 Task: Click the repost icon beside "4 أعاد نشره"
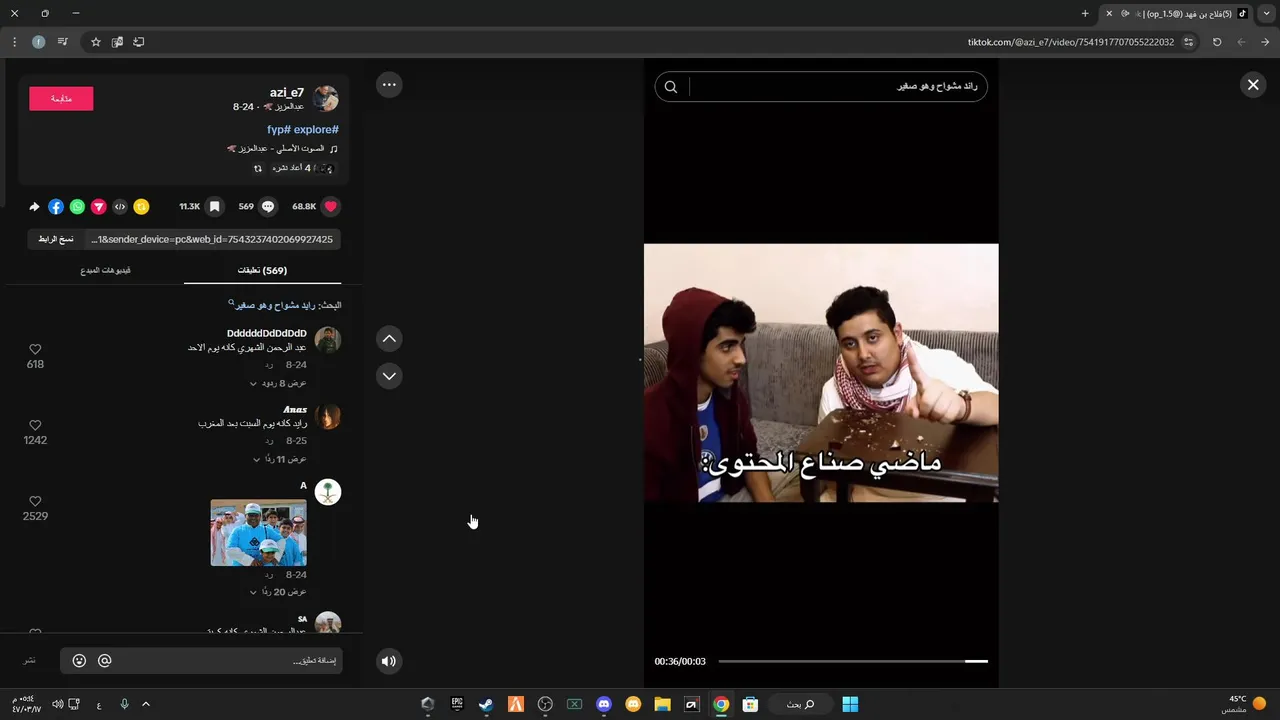tap(258, 168)
